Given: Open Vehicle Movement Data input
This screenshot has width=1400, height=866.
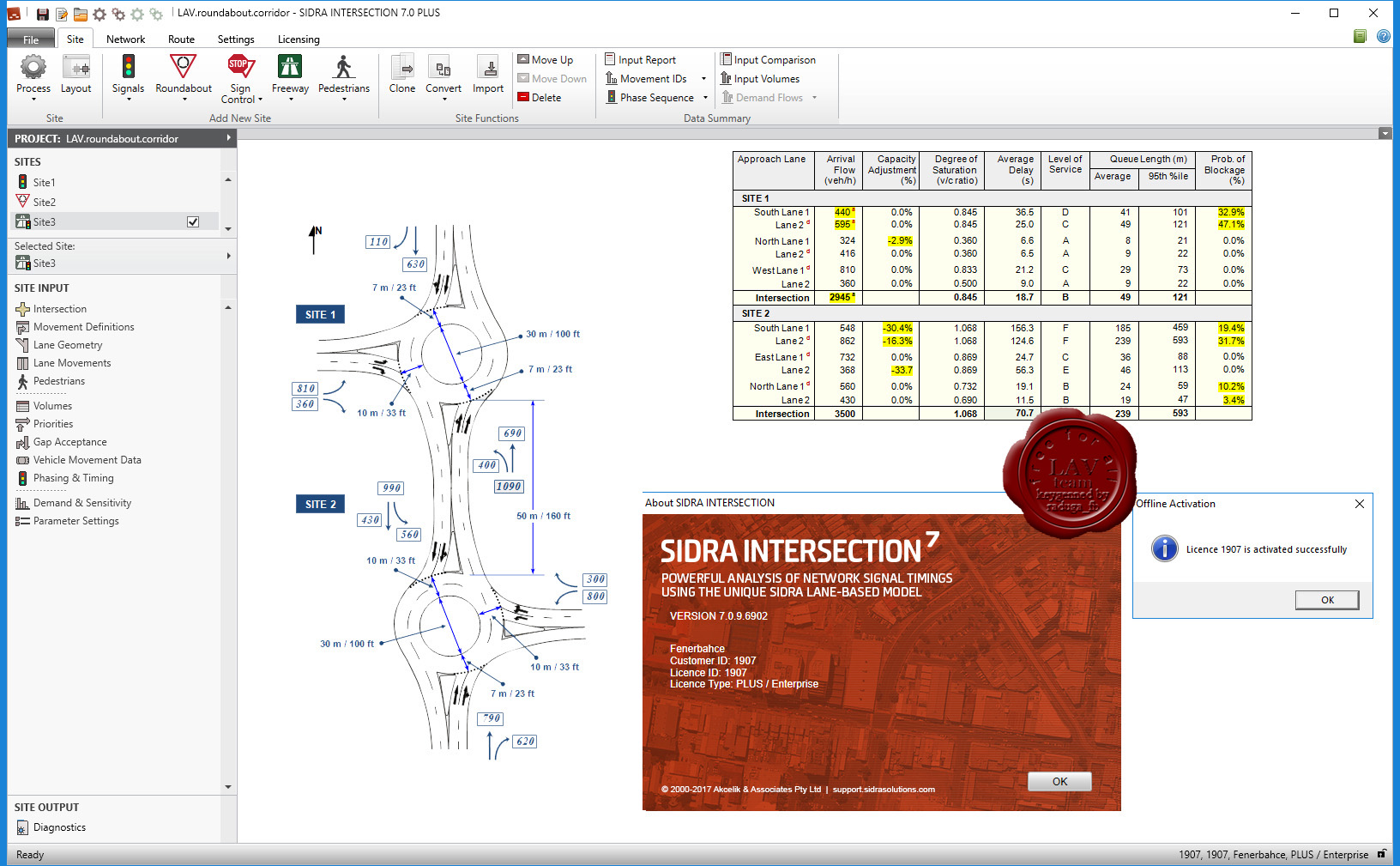Looking at the screenshot, I should [87, 460].
